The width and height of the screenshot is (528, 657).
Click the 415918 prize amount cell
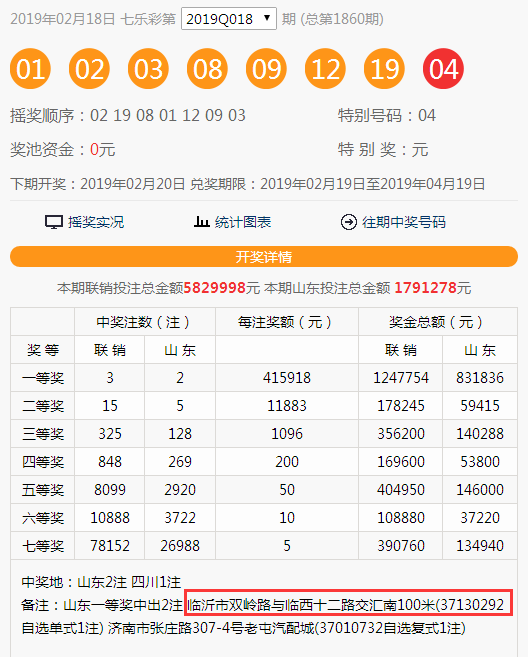pos(287,378)
